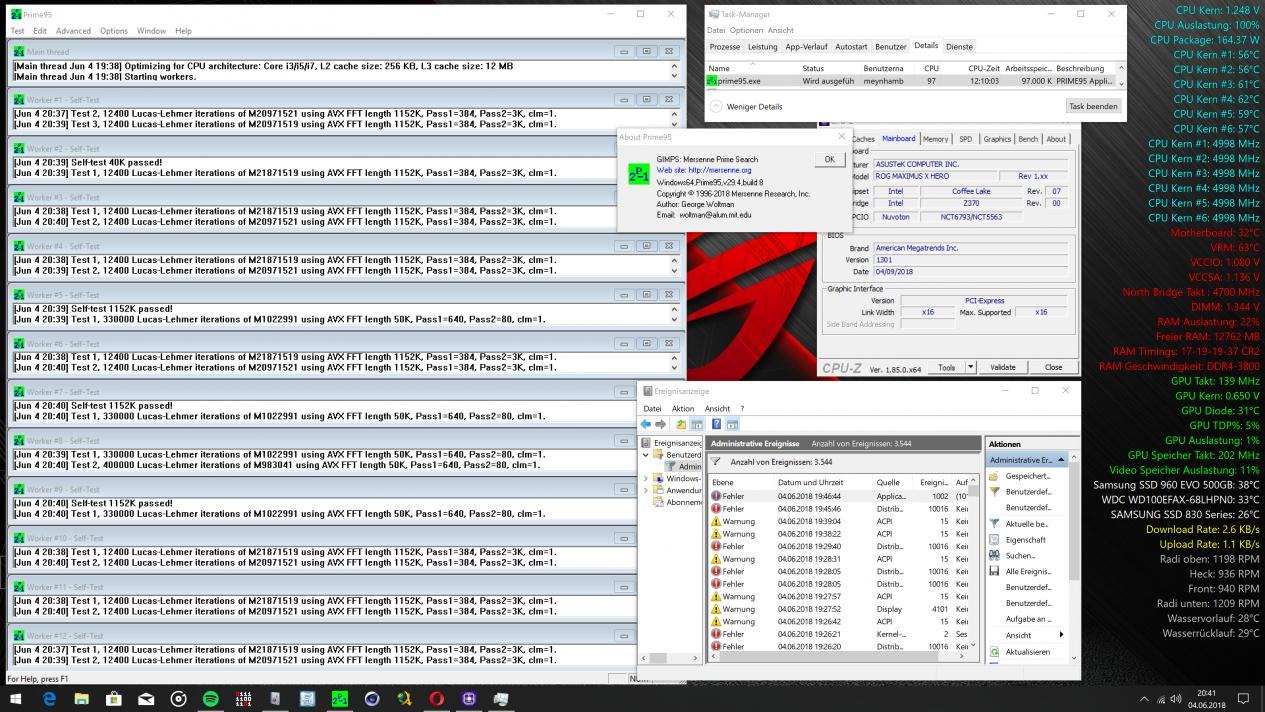The image size is (1265, 712).
Task: Click the event list horizontal scrollbar
Action: (x=838, y=659)
